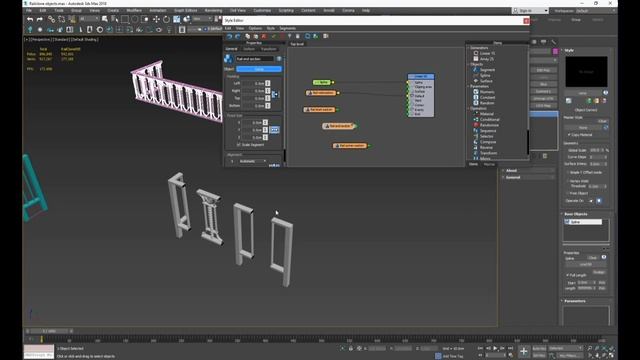Viewport: 640px width, 360px height.
Task: Select the Linear 1S generator node header
Action: point(420,76)
